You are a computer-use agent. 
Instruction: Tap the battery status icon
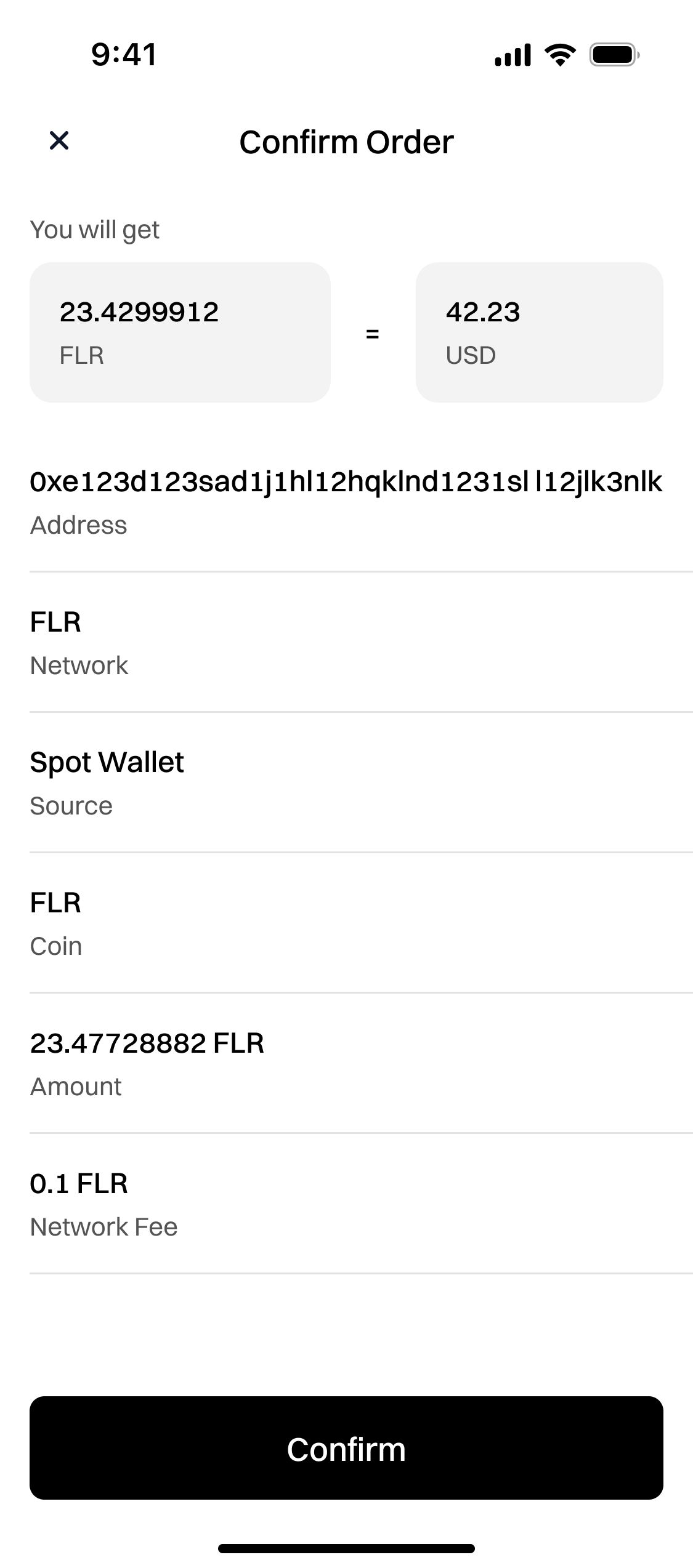614,55
